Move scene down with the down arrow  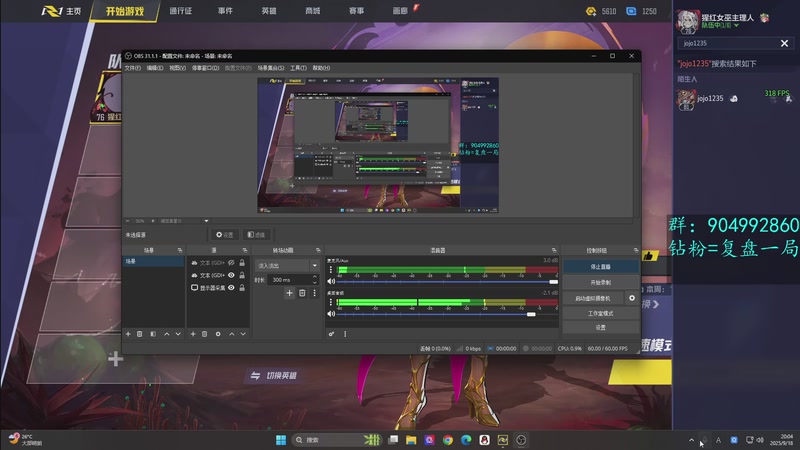[178, 334]
